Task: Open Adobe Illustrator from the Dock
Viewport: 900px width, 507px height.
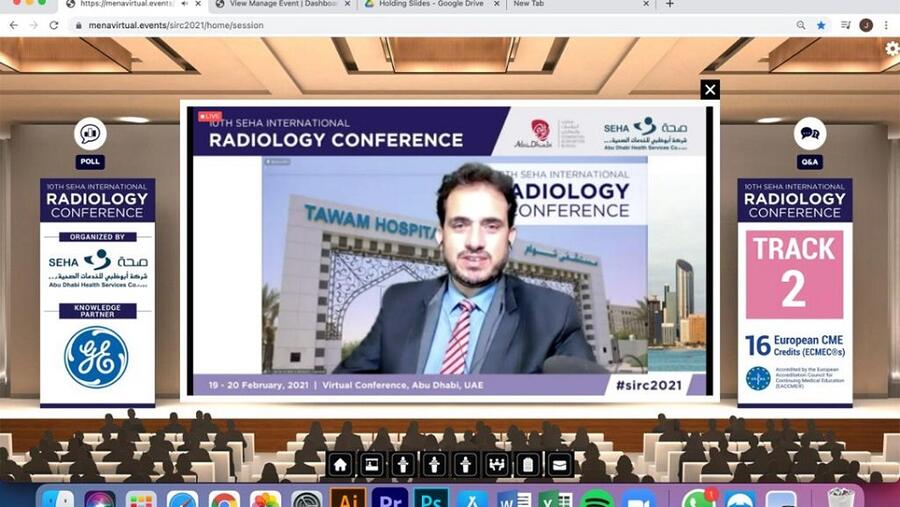Action: [x=348, y=499]
